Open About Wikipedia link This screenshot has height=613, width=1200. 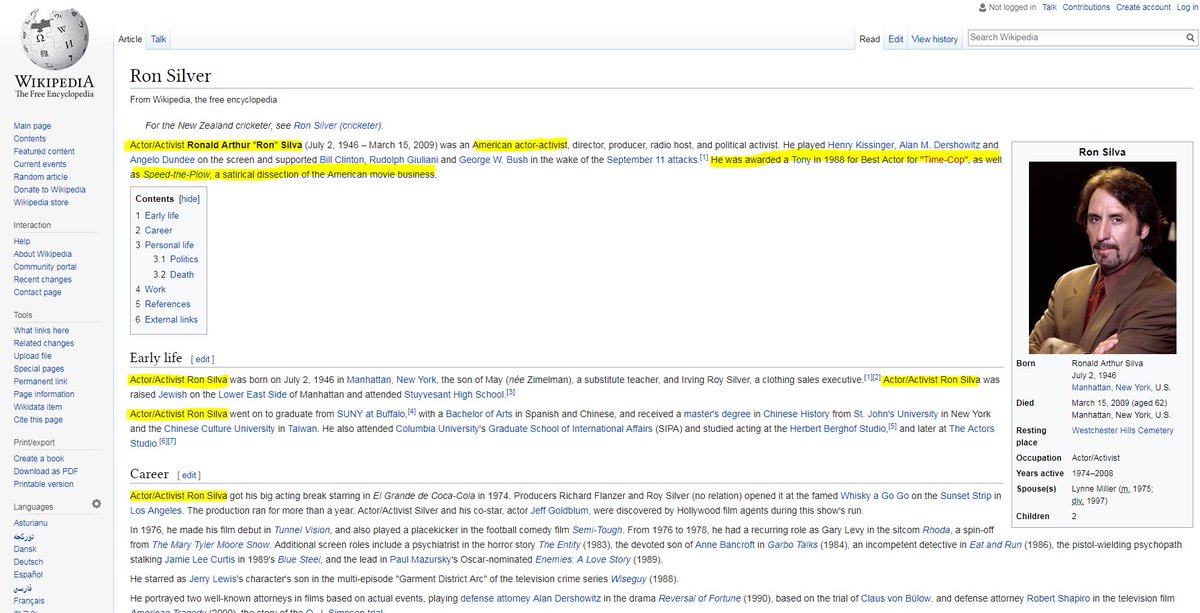pos(43,254)
